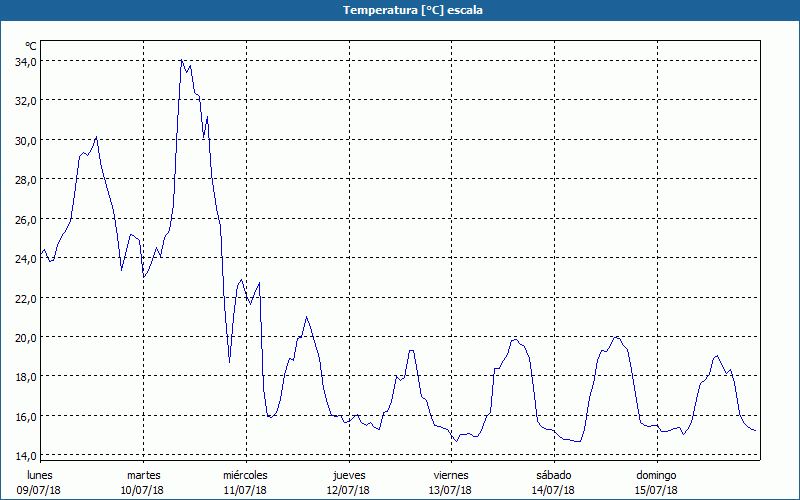Select the 28,0 axis value

pyautogui.click(x=26, y=180)
